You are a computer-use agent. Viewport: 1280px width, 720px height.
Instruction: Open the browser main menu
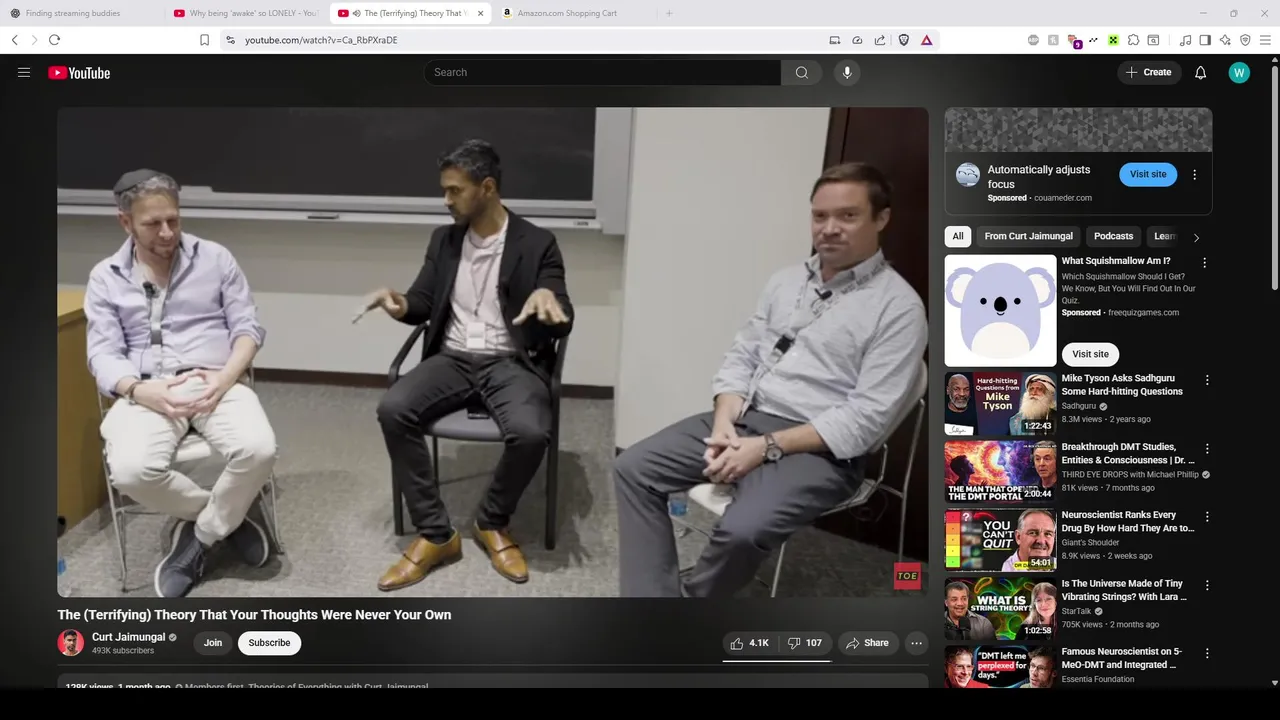tap(1265, 40)
